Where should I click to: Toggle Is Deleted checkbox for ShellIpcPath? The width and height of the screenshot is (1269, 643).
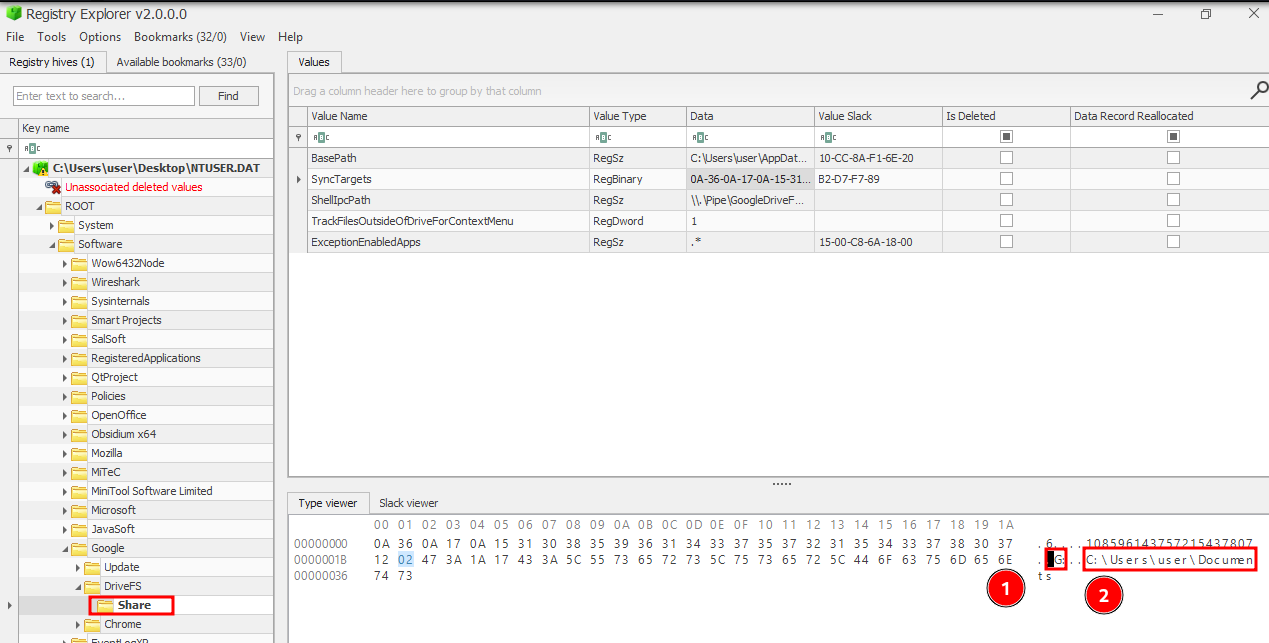pos(1006,200)
